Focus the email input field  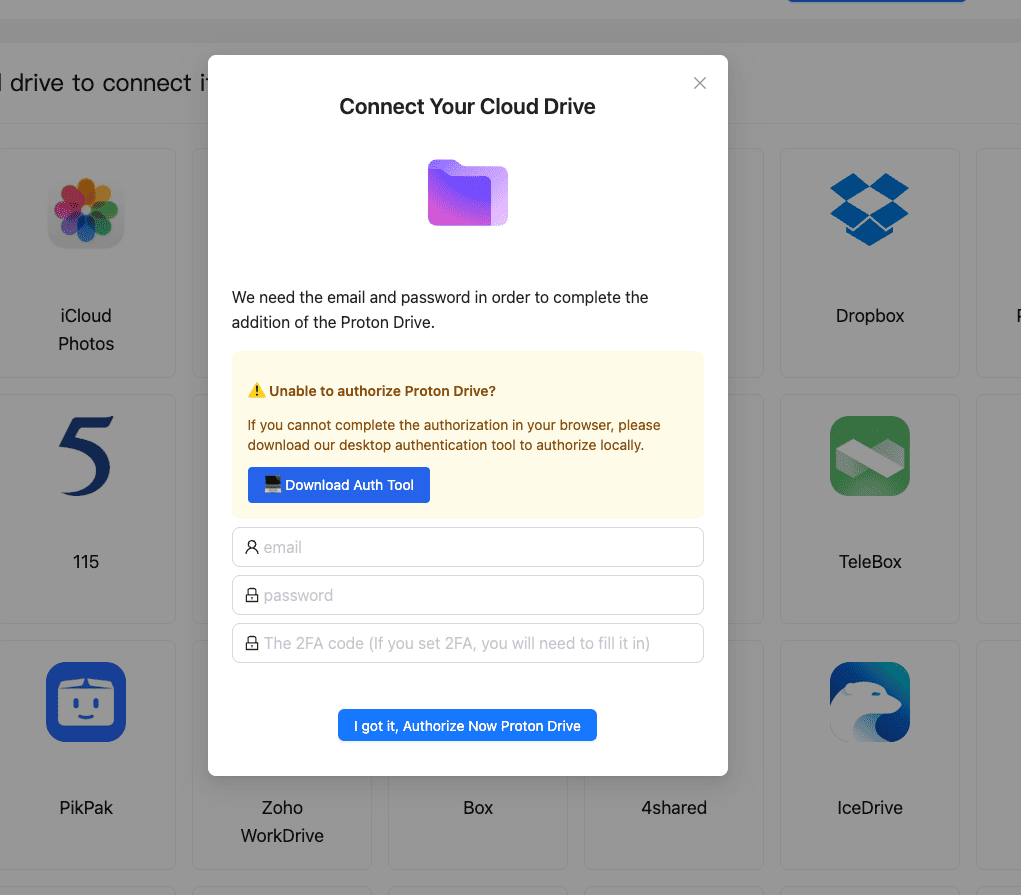coord(467,547)
